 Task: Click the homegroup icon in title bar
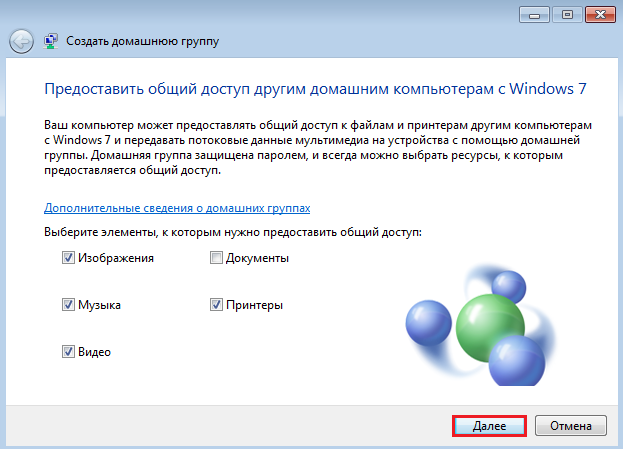50,41
